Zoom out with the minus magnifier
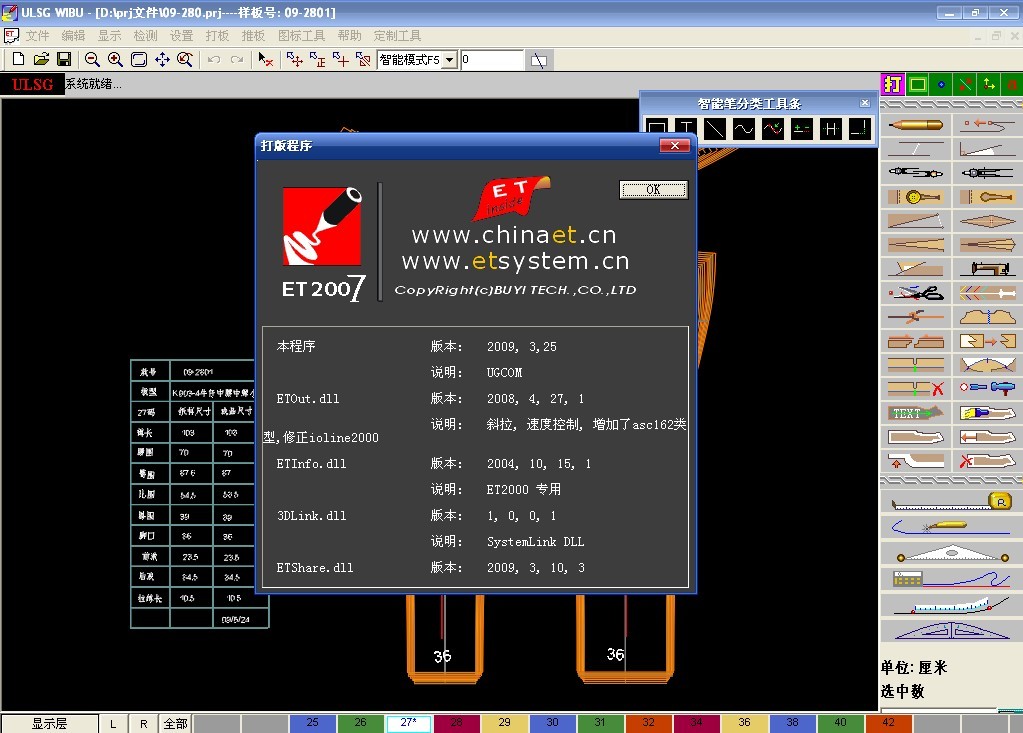1023x733 pixels. 92,59
